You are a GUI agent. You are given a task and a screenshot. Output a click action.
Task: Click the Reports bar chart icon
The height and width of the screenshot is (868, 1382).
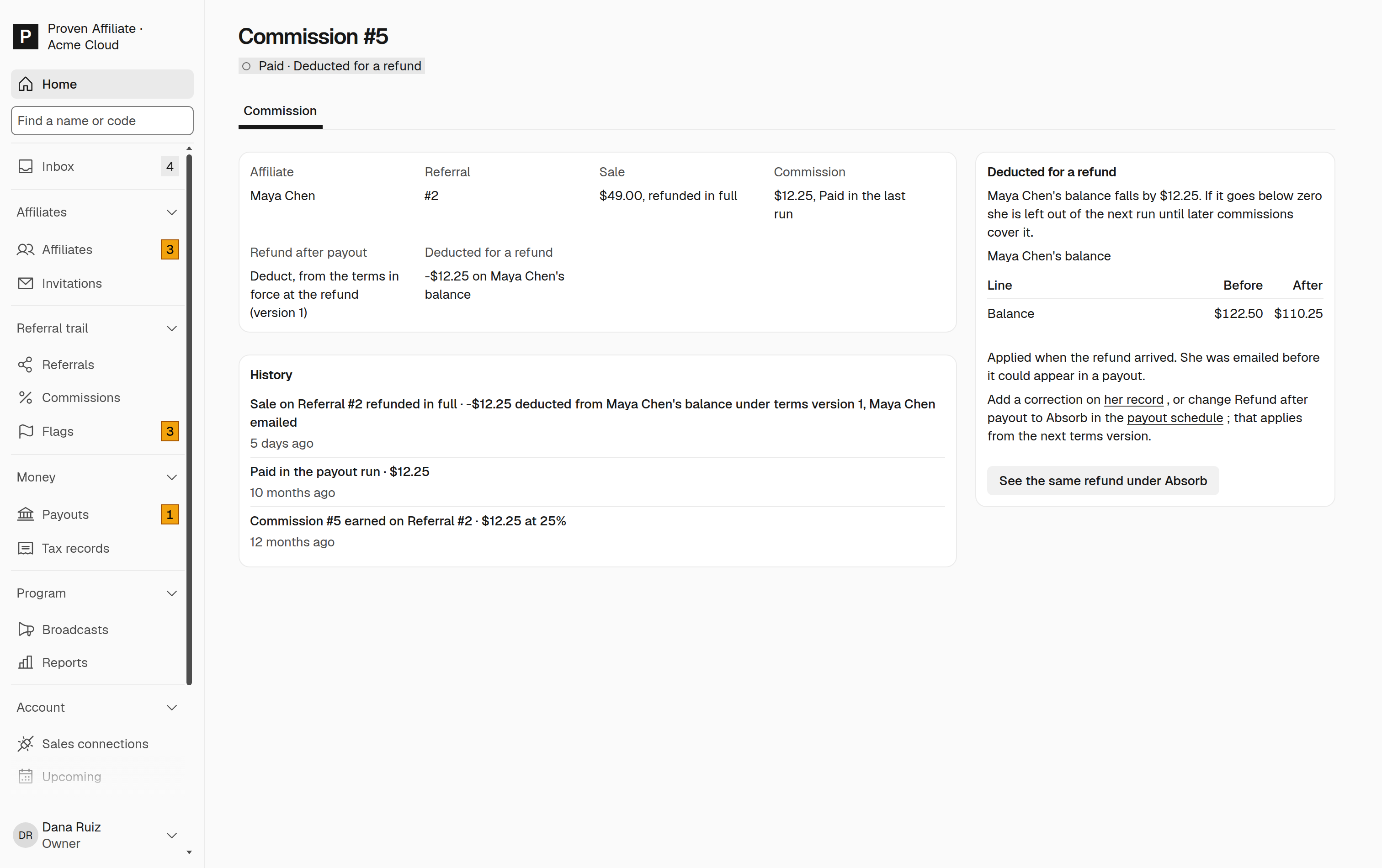(x=25, y=662)
